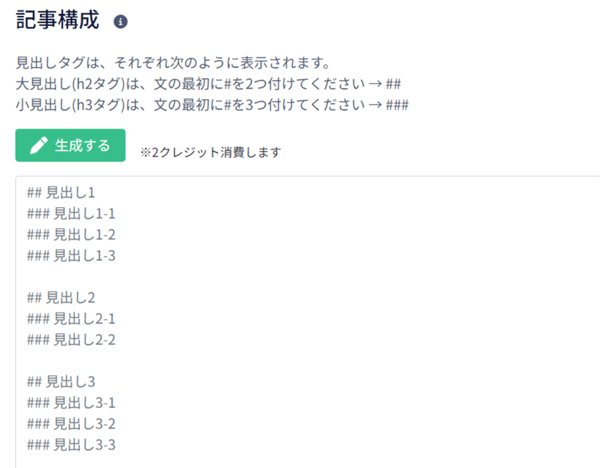The image size is (600, 468).
Task: Click the blank line above ## 見出し2
Action: point(306,277)
